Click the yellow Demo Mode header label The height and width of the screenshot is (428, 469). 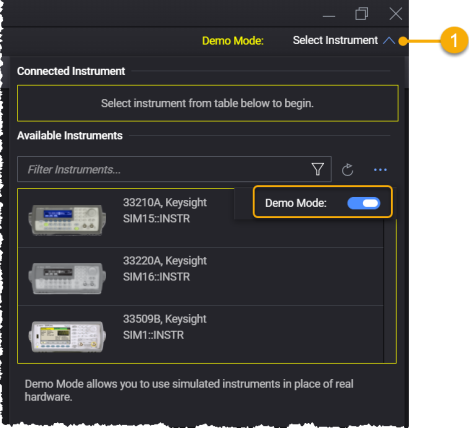pos(233,41)
